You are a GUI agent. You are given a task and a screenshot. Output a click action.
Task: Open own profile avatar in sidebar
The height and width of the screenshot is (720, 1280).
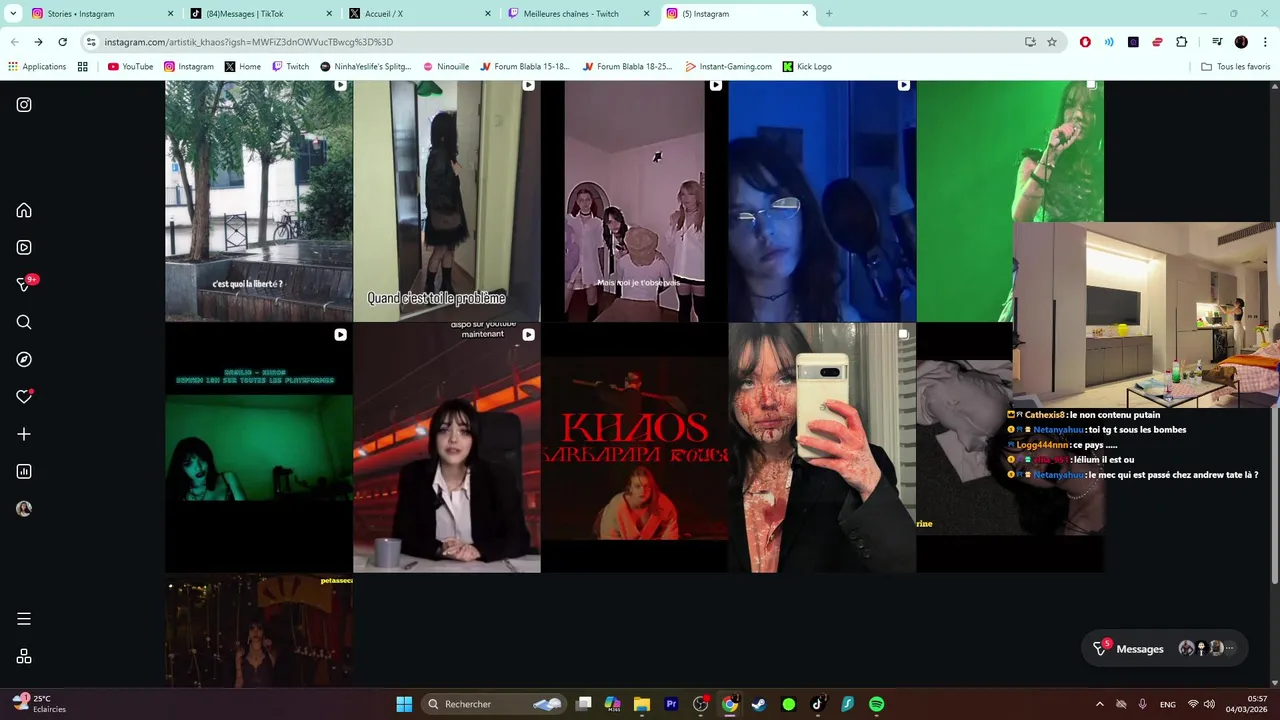[x=24, y=509]
